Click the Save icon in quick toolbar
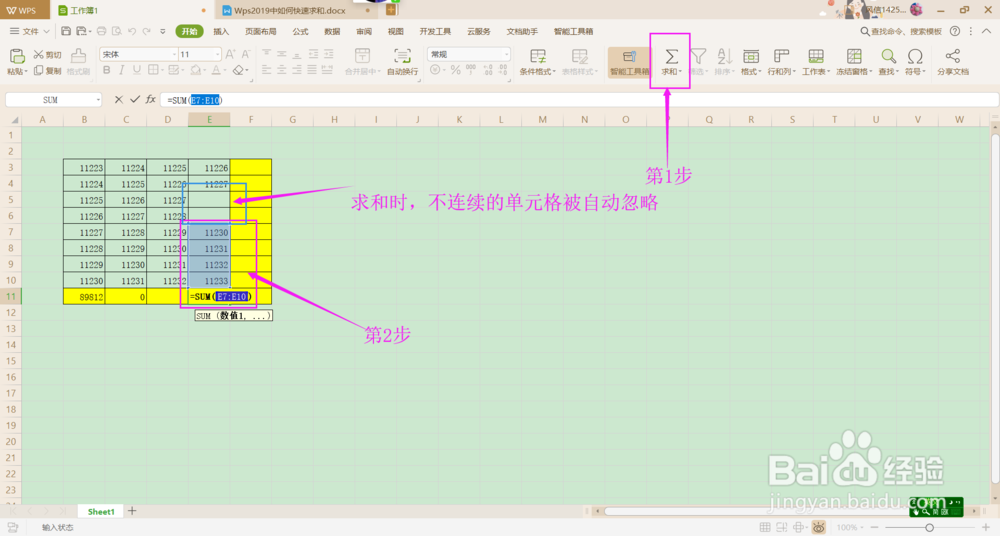The height and width of the screenshot is (536, 1000). coord(66,31)
